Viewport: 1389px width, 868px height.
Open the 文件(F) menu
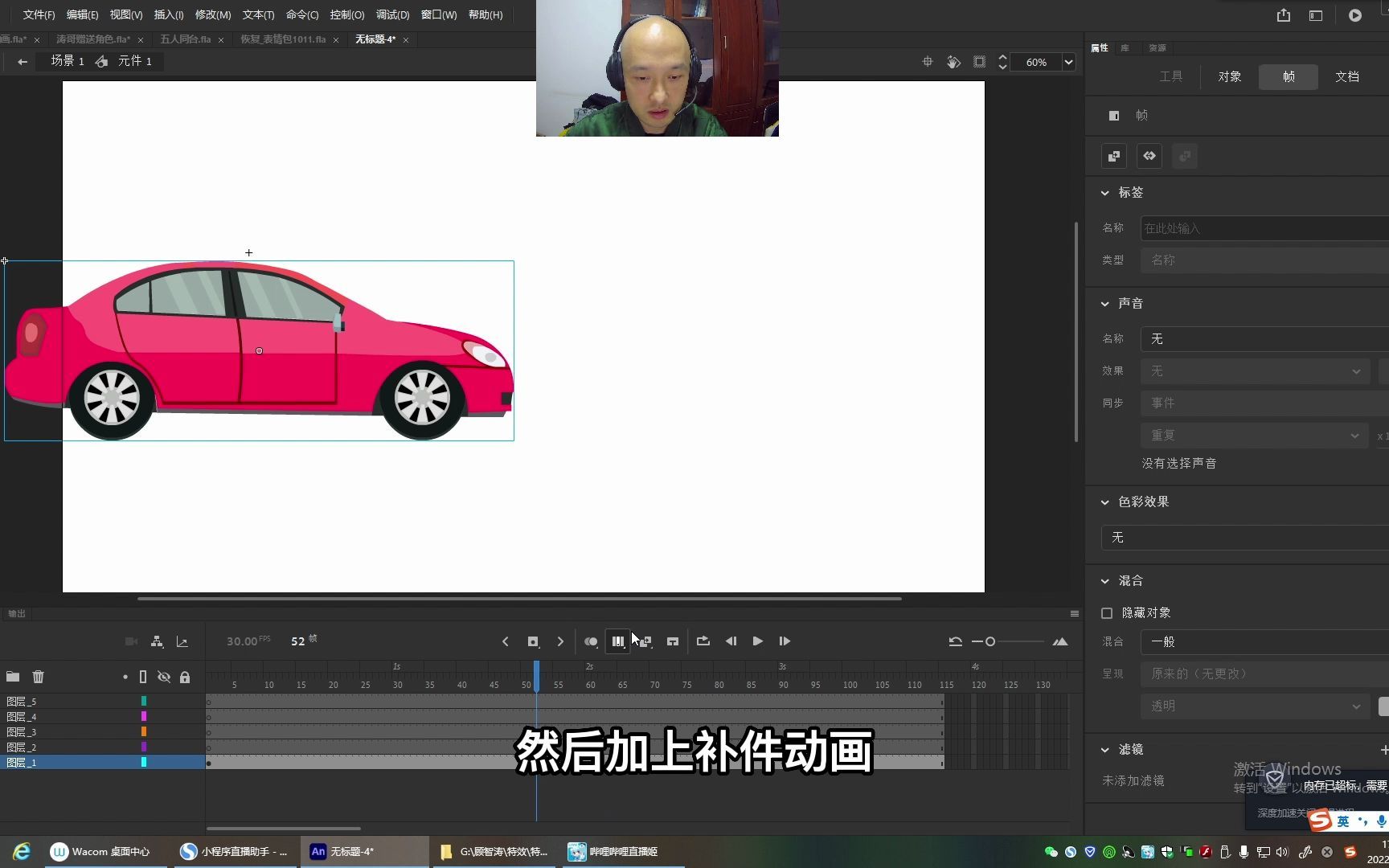[39, 14]
